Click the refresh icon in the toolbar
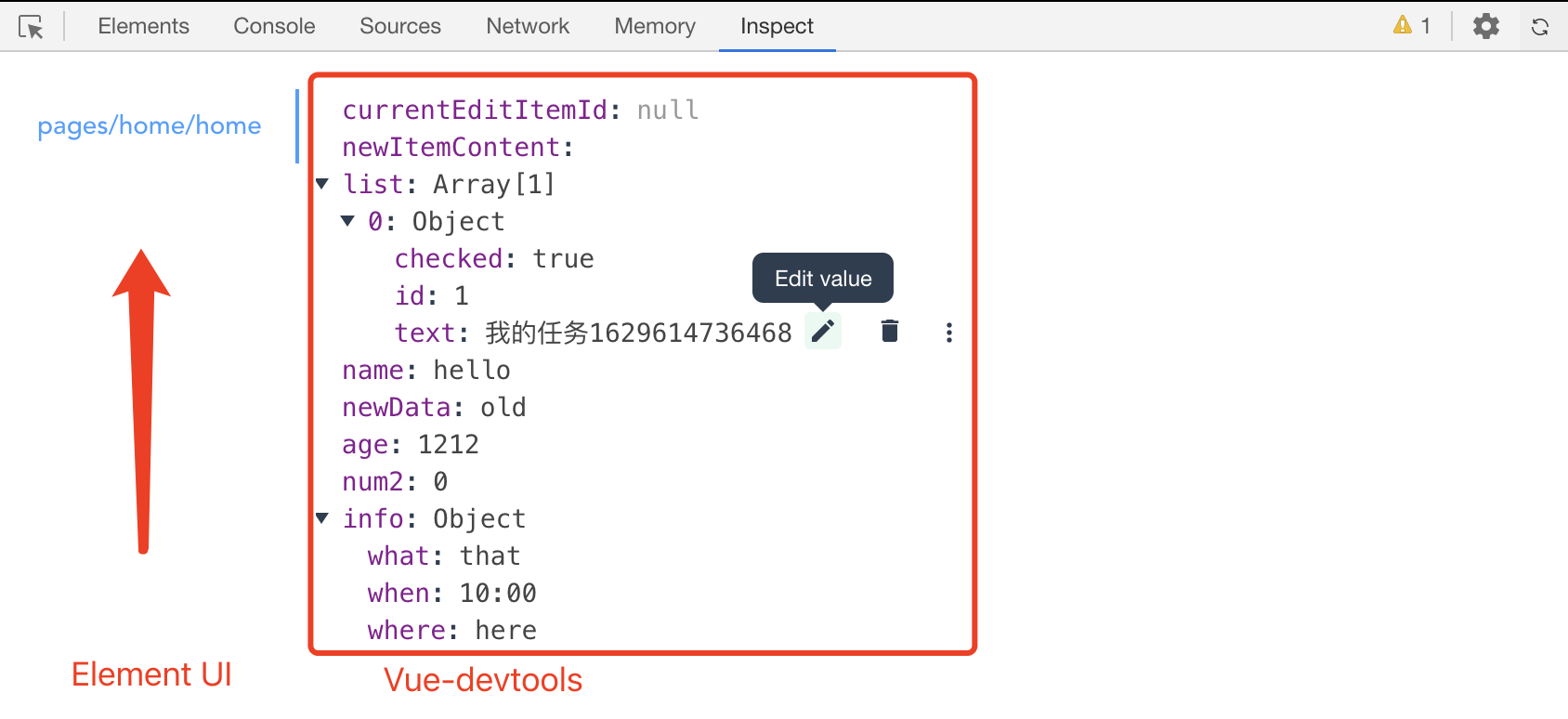 pos(1540,27)
